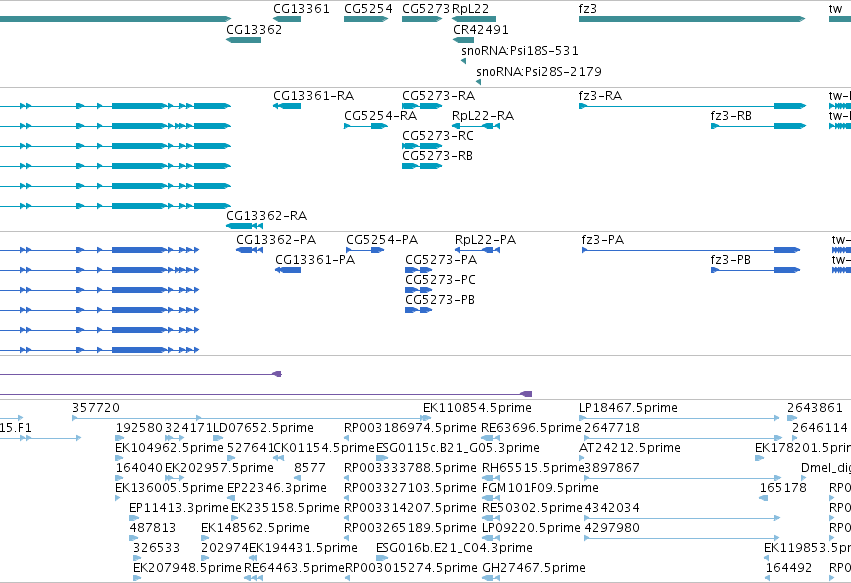Select snoRNA:Psi28S-2179 feature label
Image resolution: width=851 pixels, height=583 pixels.
[539, 71]
